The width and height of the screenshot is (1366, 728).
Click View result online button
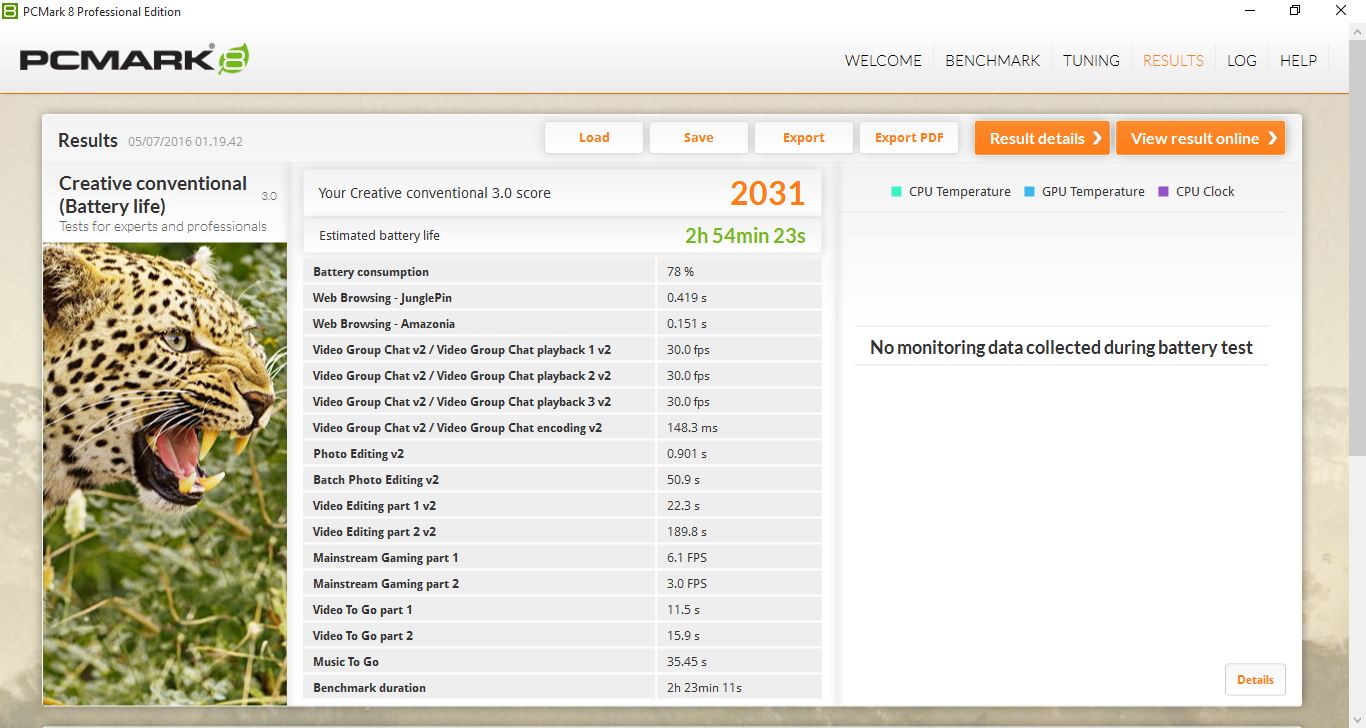[x=1200, y=138]
